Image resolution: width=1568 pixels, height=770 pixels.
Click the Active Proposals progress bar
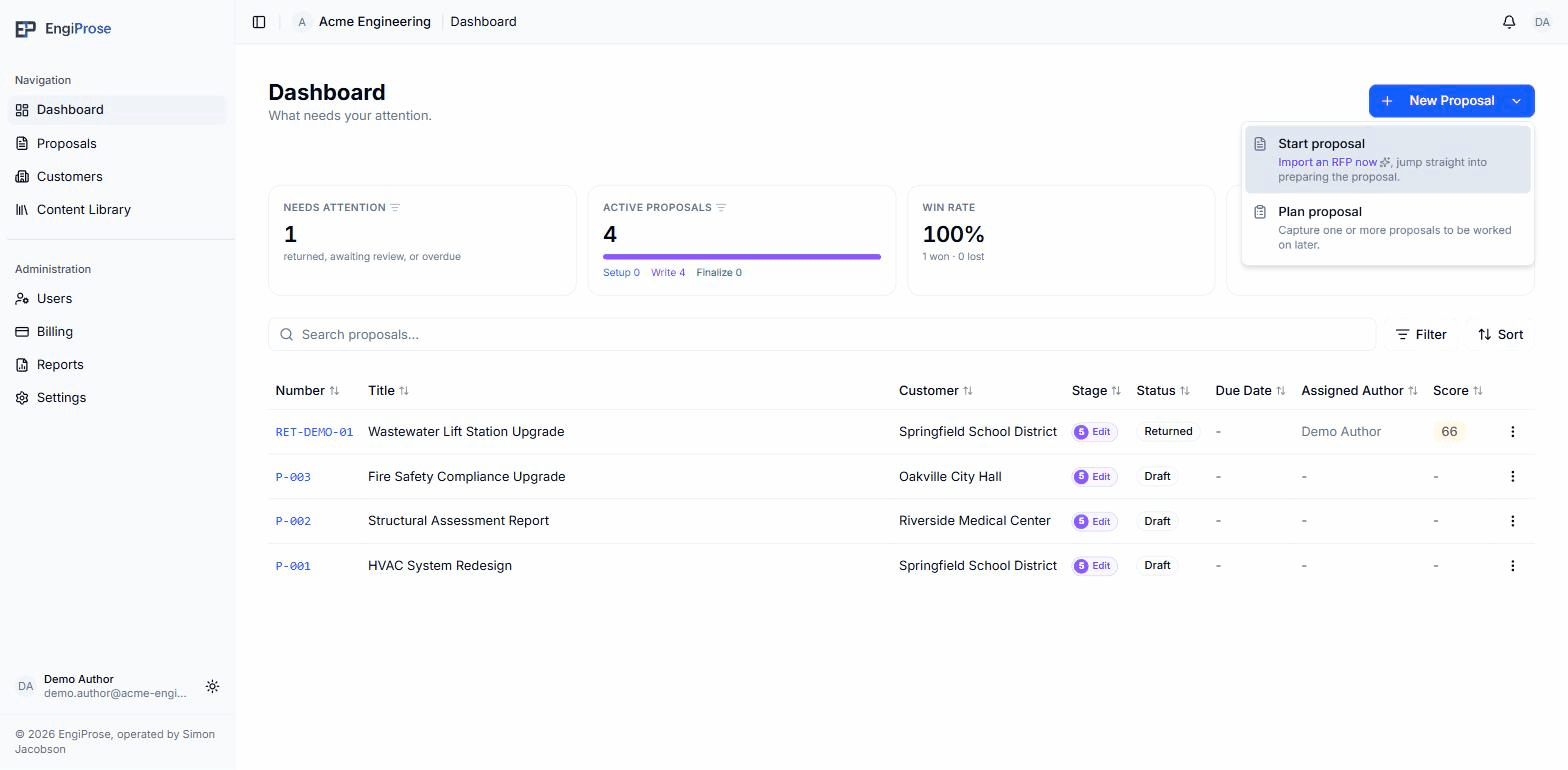pos(742,257)
